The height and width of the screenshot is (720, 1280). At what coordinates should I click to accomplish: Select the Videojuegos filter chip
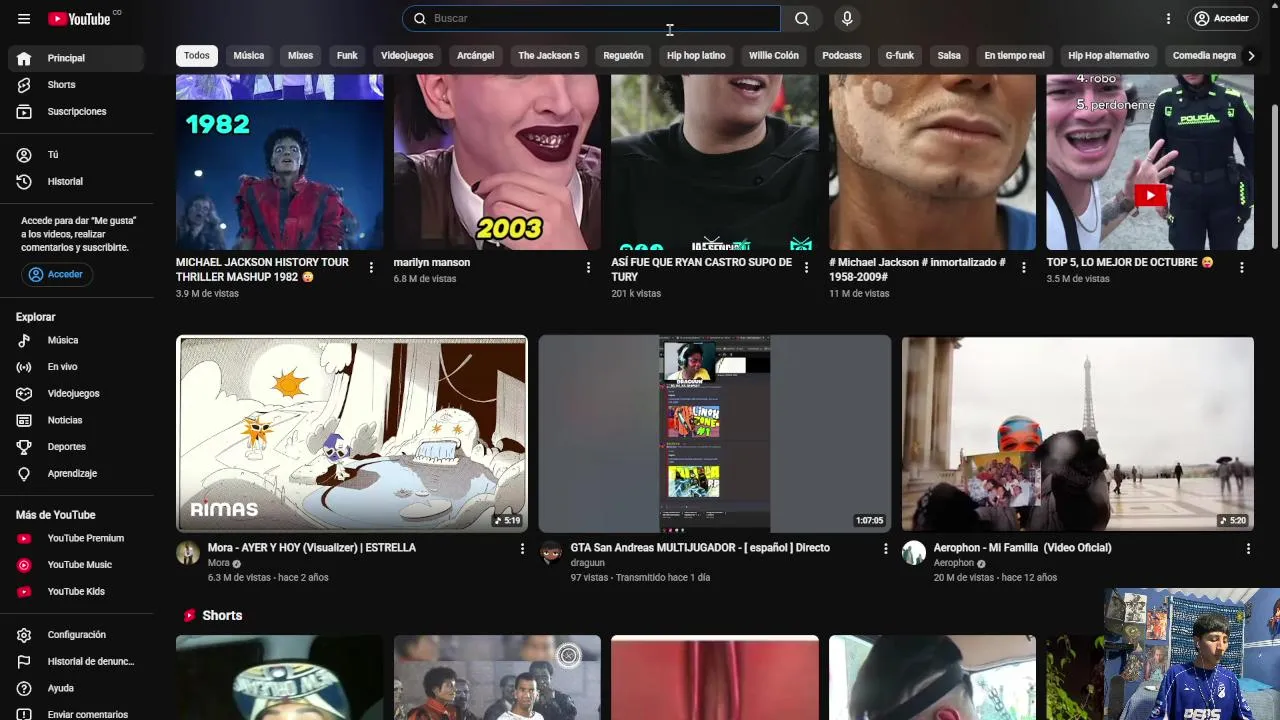[x=407, y=56]
